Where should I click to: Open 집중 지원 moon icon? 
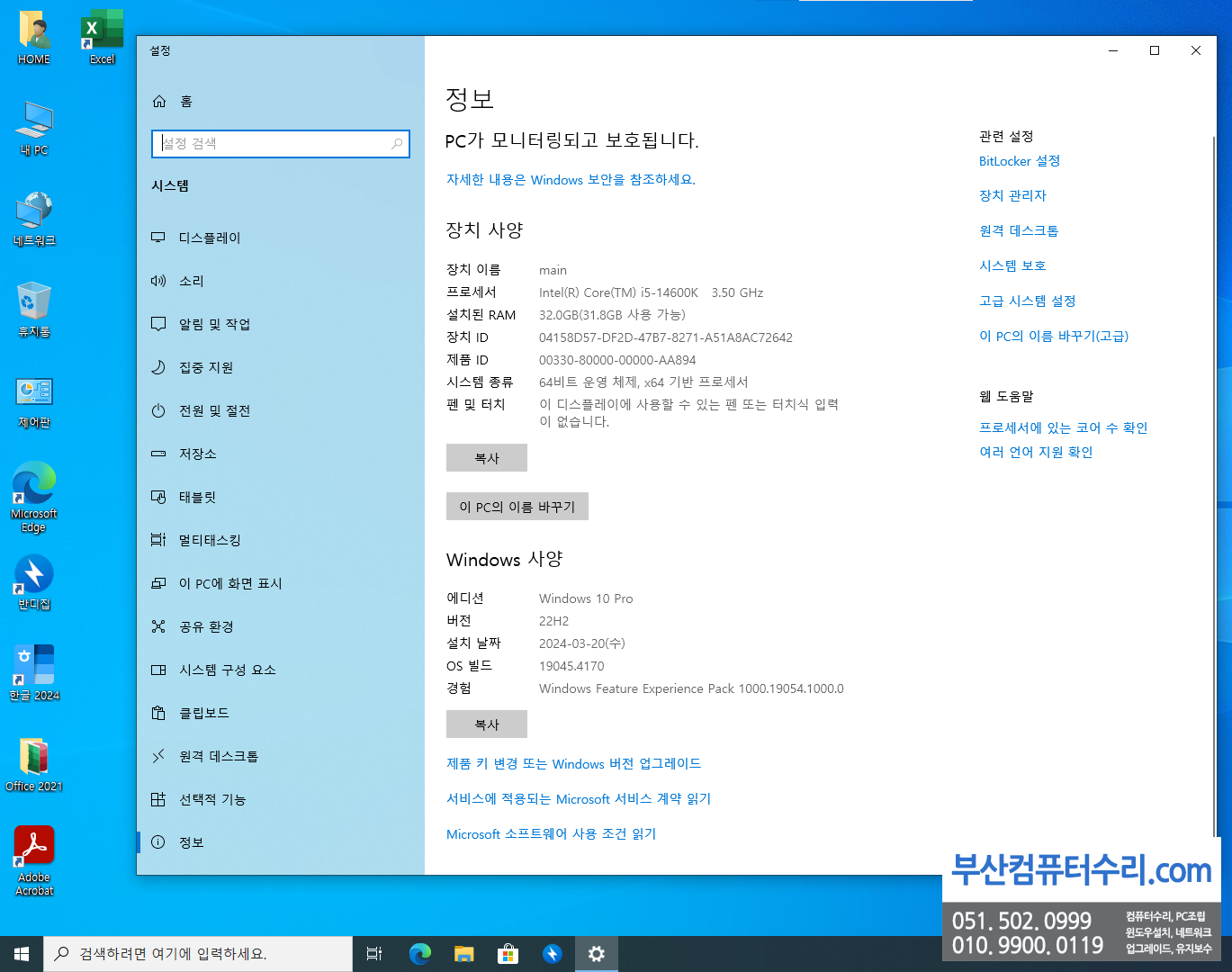[x=158, y=367]
